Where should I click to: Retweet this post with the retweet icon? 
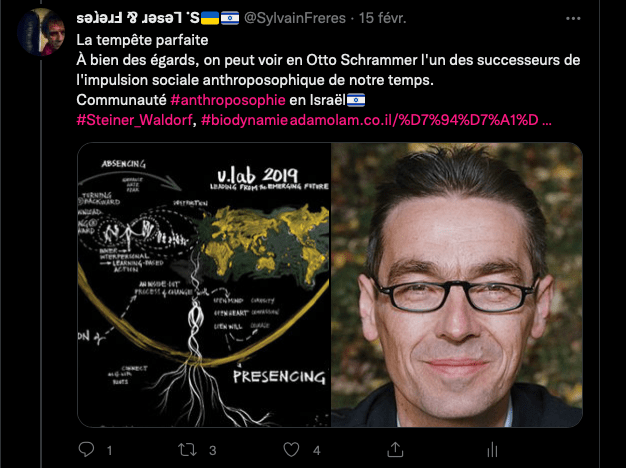(187, 450)
